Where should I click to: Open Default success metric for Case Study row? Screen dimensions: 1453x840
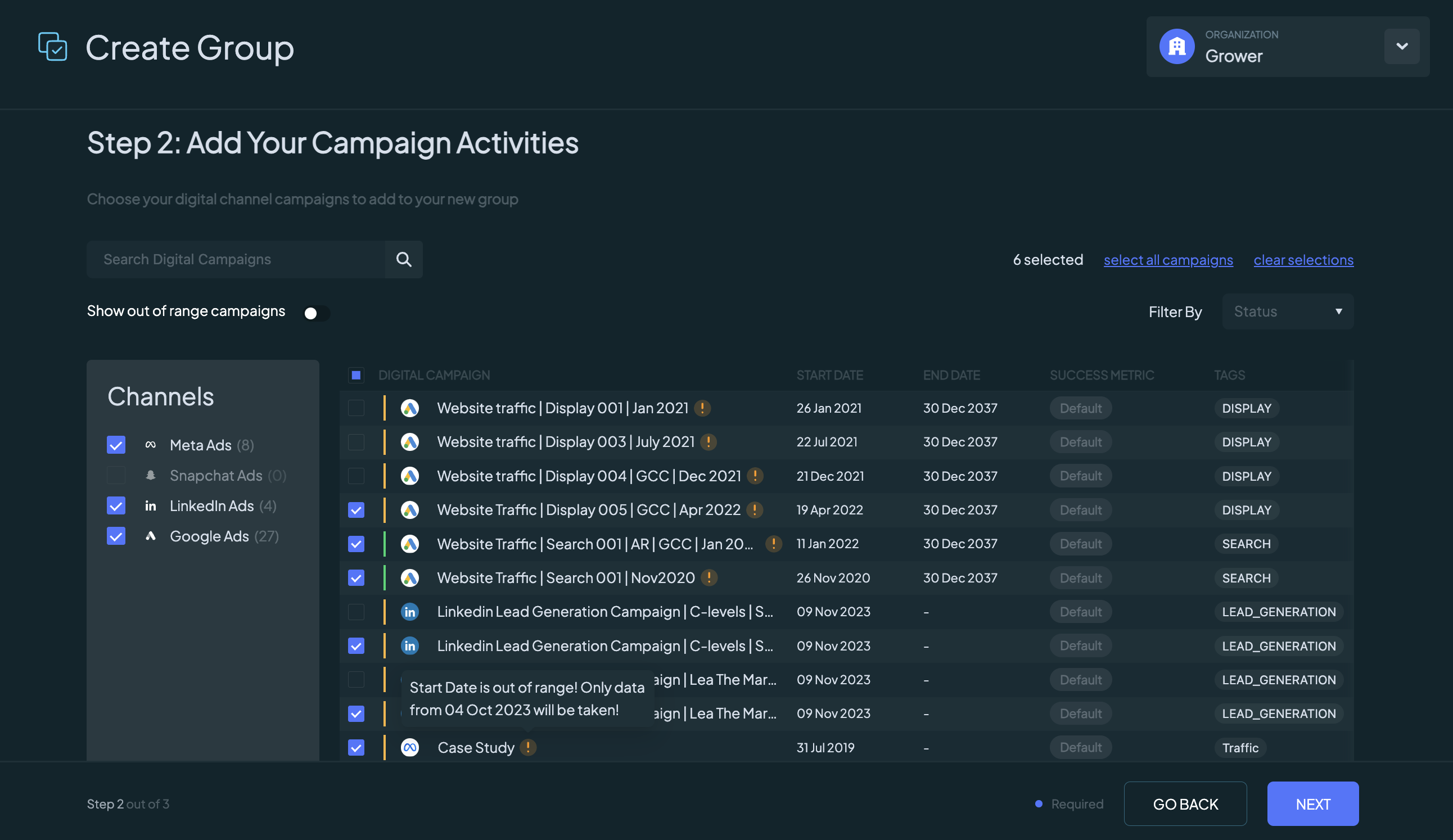(x=1080, y=748)
